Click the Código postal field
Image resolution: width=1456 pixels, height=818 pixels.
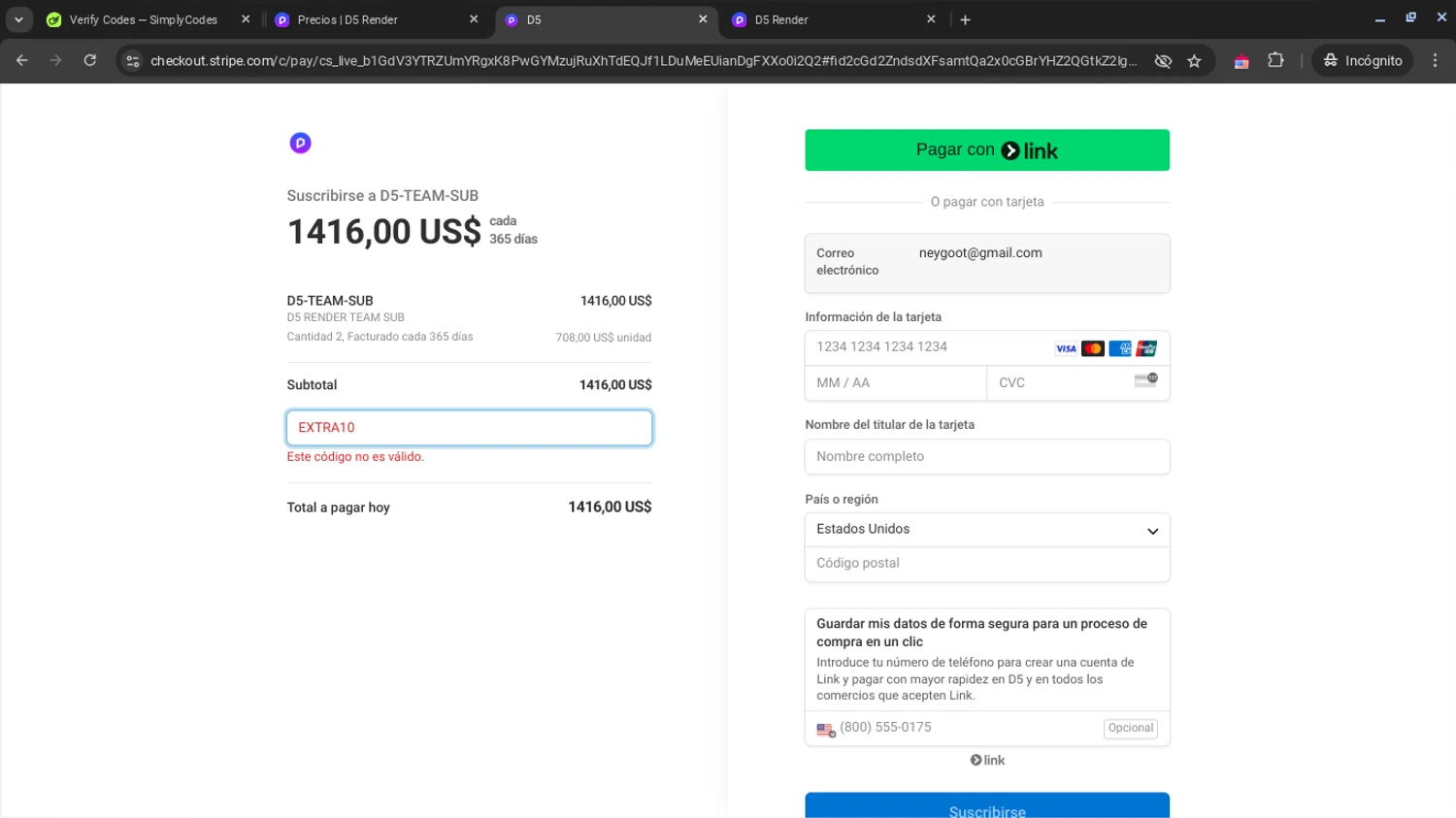pyautogui.click(x=987, y=564)
